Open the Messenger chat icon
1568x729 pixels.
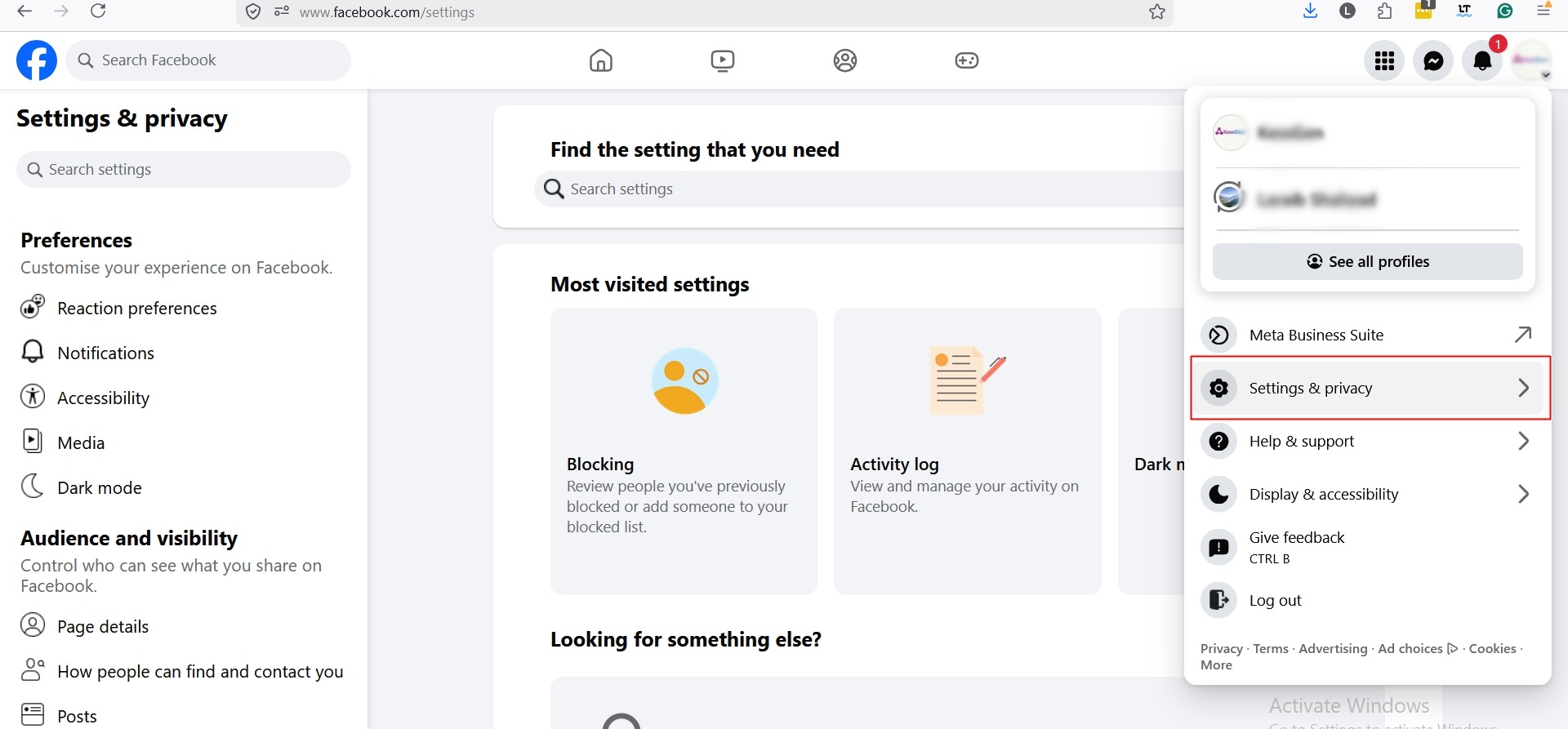point(1433,60)
